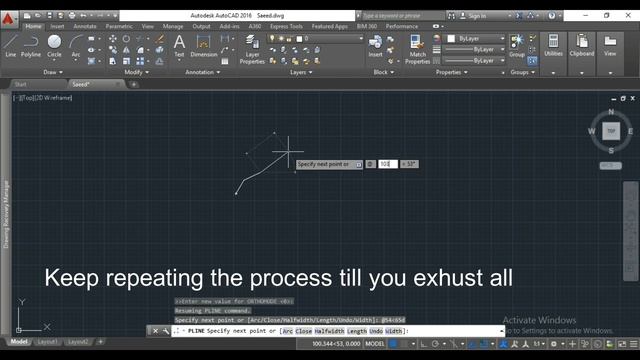This screenshot has width=640, height=360.
Task: Toggle MODEL space button in status bar
Action: pos(375,344)
